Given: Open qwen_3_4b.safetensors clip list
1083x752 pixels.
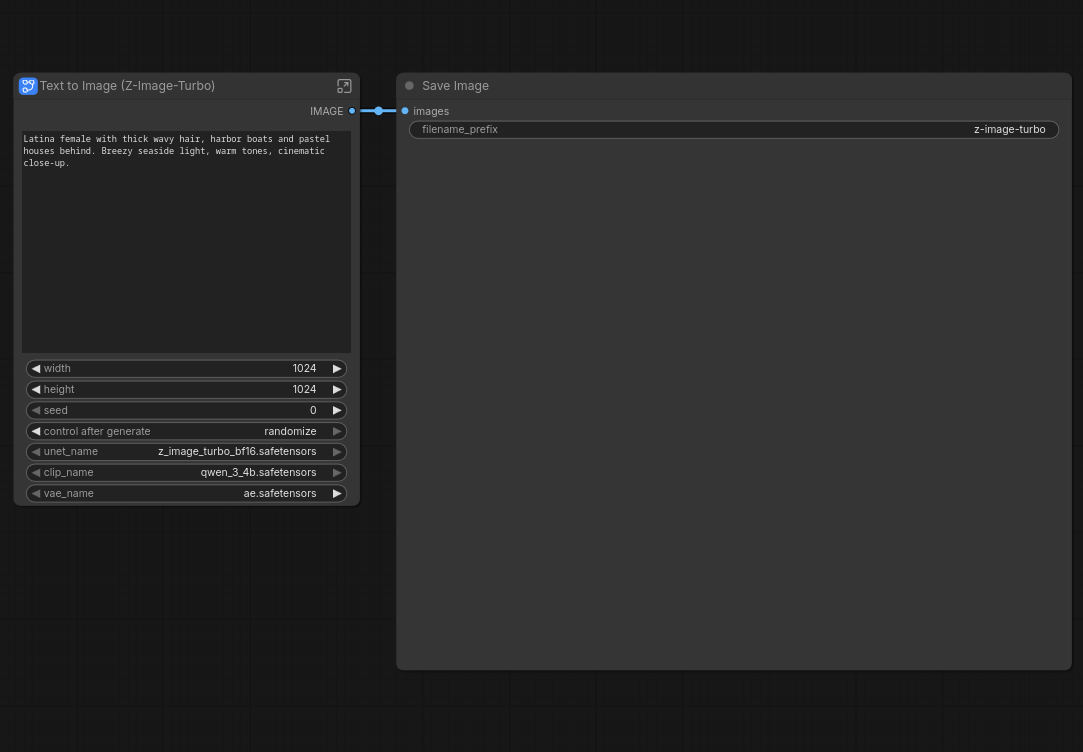Looking at the screenshot, I should [258, 472].
